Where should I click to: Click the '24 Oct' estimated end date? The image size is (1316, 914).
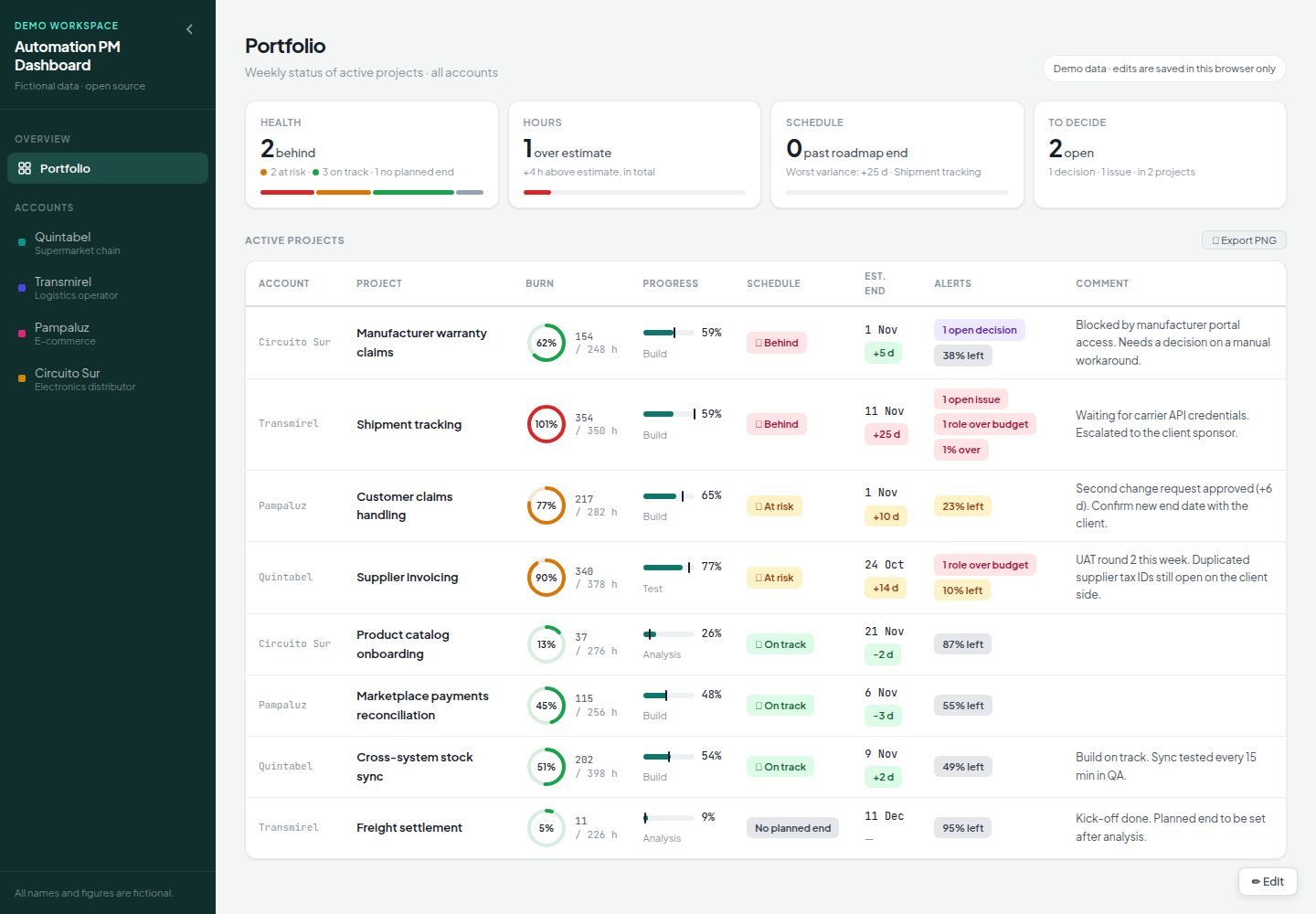pos(884,565)
